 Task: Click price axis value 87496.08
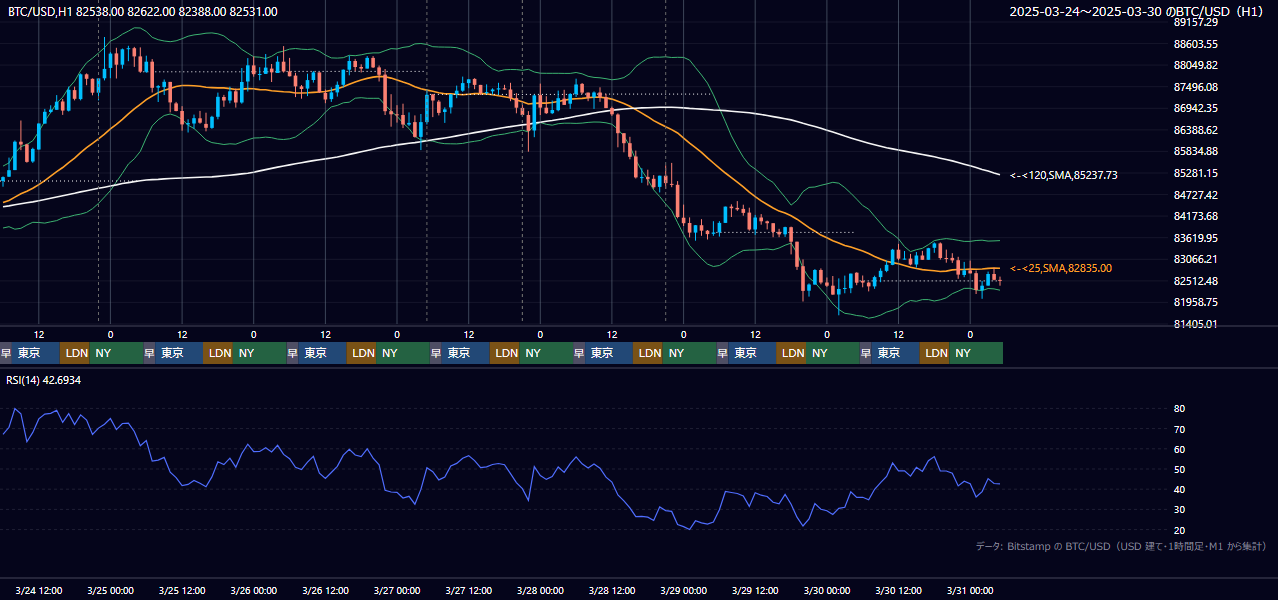[1196, 87]
